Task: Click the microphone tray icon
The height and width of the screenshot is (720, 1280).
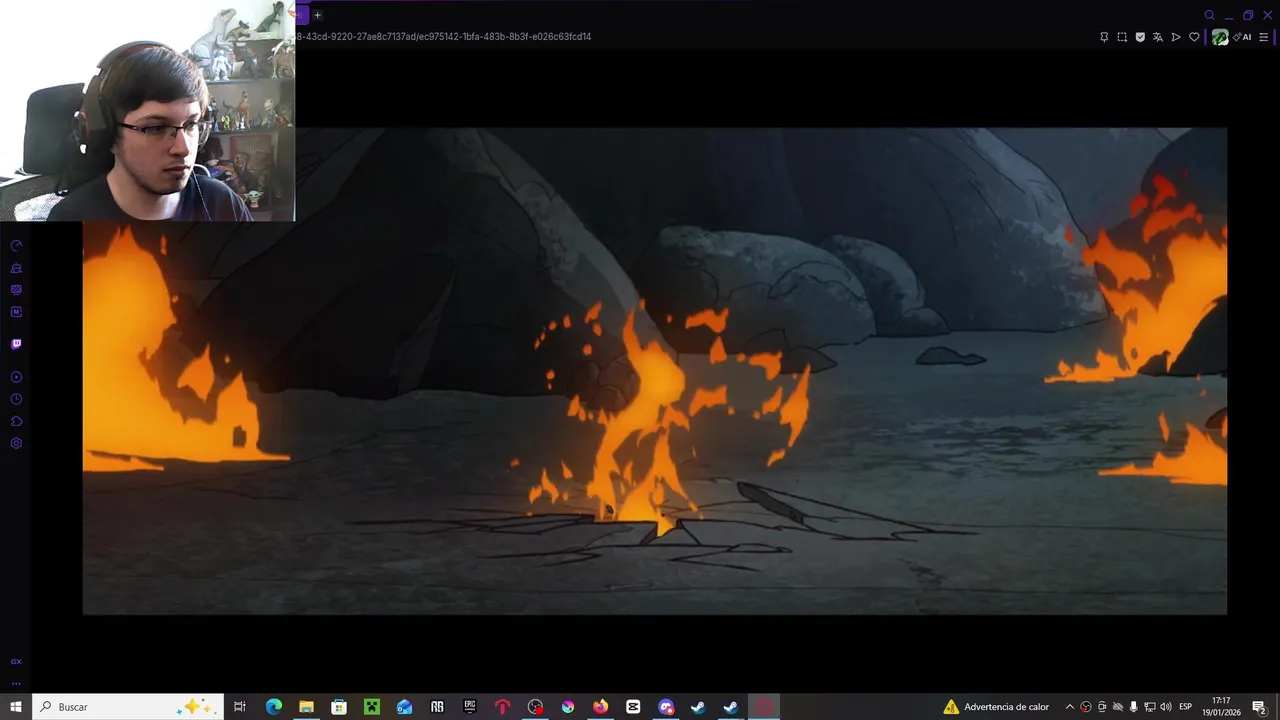Action: click(x=1134, y=707)
